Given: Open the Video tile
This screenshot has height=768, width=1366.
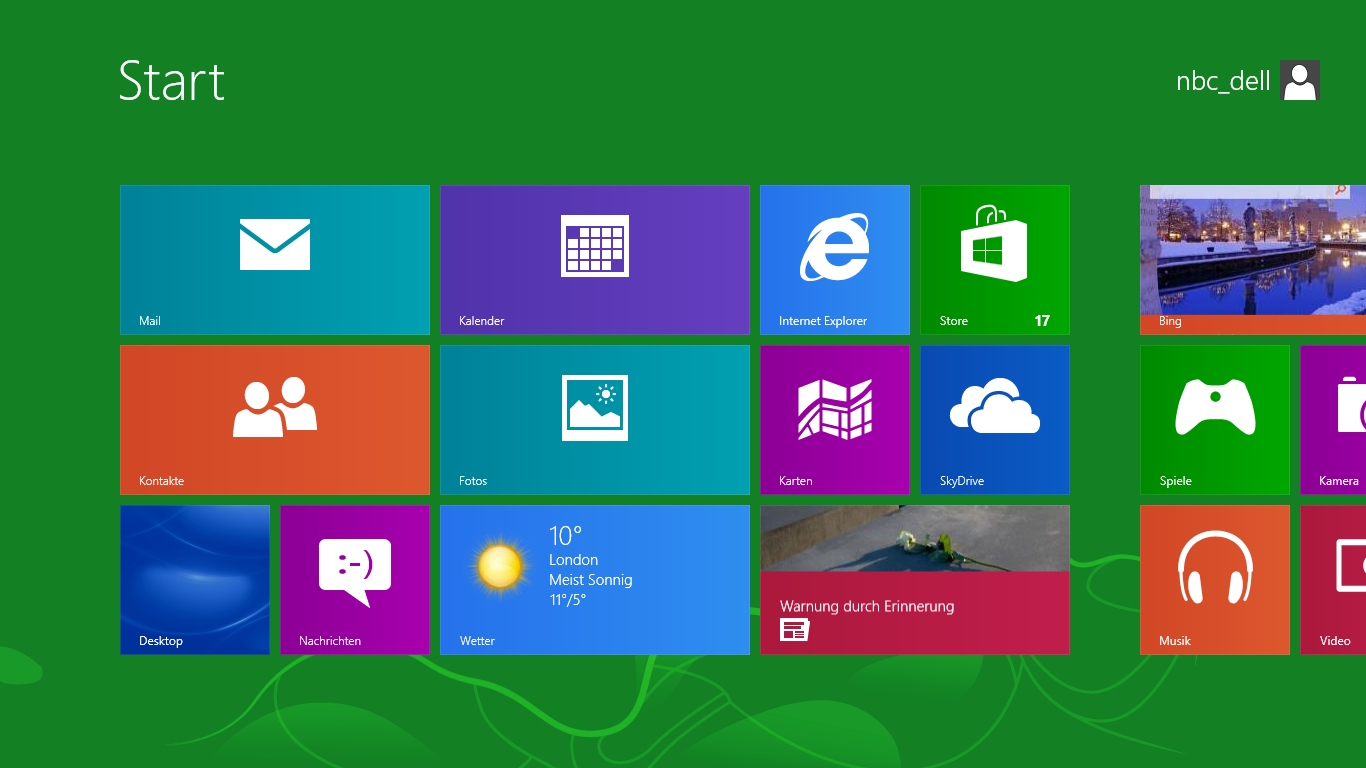Looking at the screenshot, I should pos(1333,580).
